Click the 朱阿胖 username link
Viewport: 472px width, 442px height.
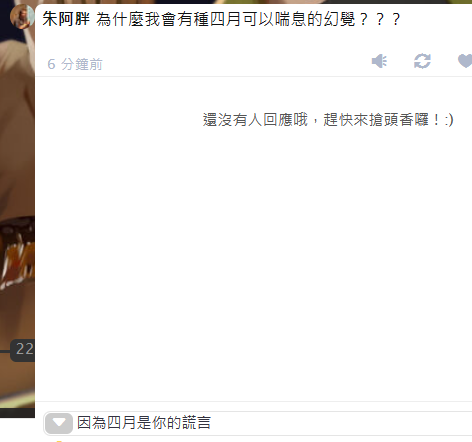[66, 19]
